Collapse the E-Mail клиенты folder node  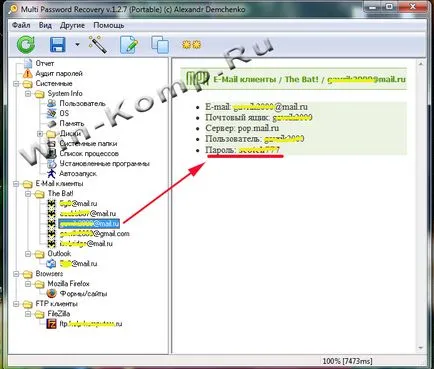click(x=16, y=184)
